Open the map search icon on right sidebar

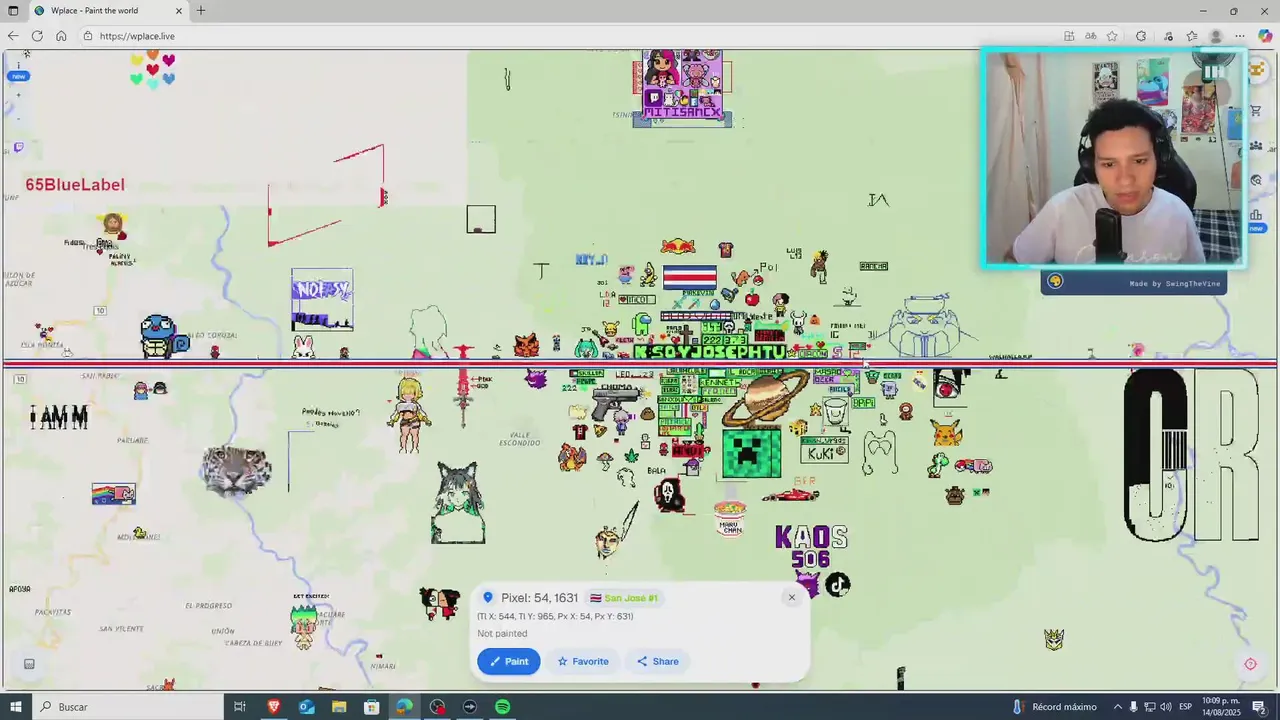click(1257, 180)
